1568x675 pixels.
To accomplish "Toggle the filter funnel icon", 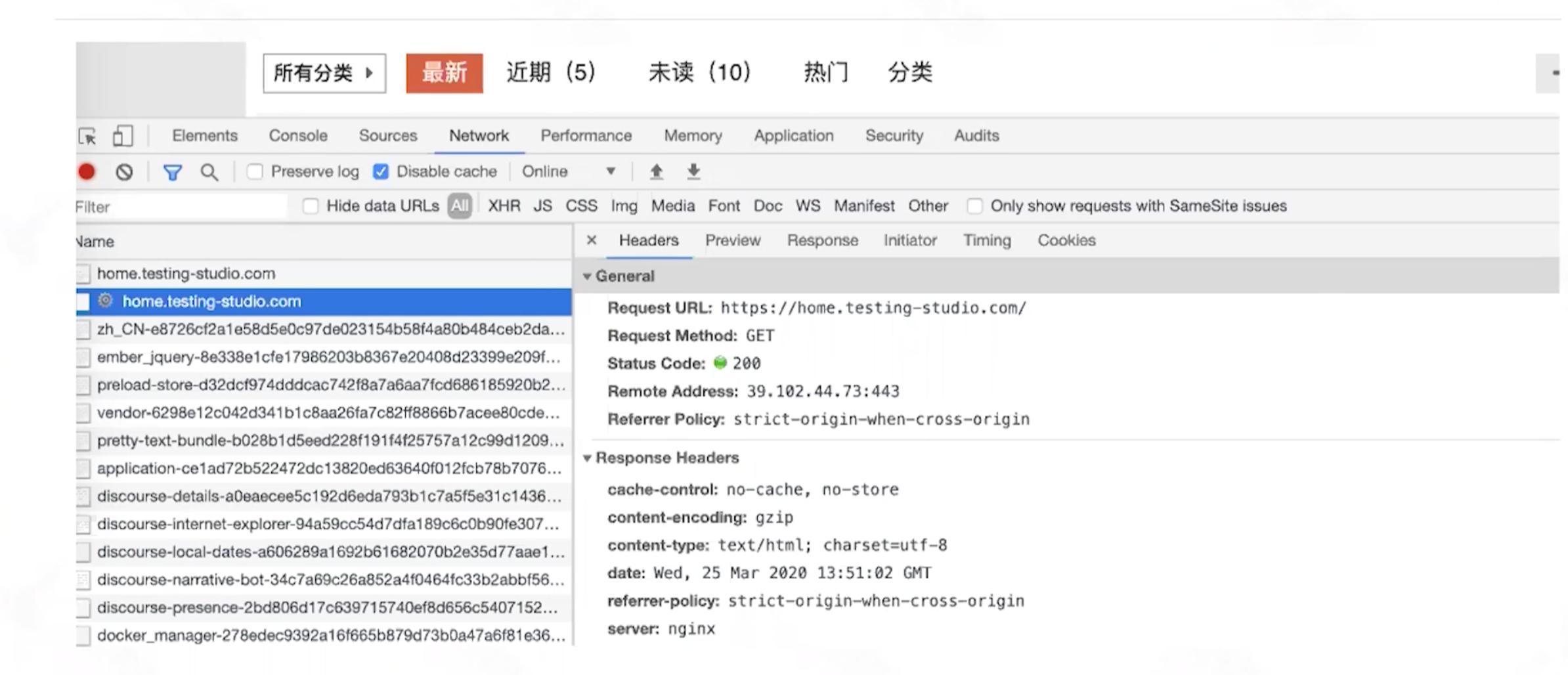I will pos(173,172).
